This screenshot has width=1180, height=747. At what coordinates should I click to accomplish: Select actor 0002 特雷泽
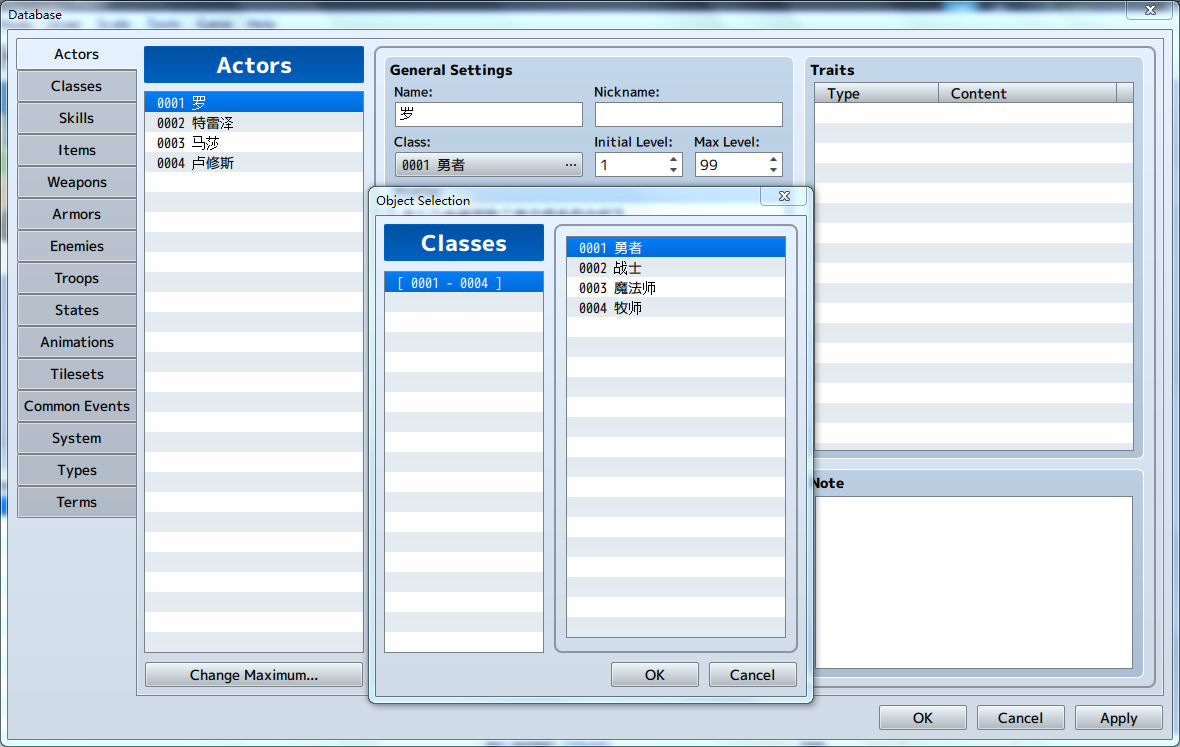[x=254, y=123]
